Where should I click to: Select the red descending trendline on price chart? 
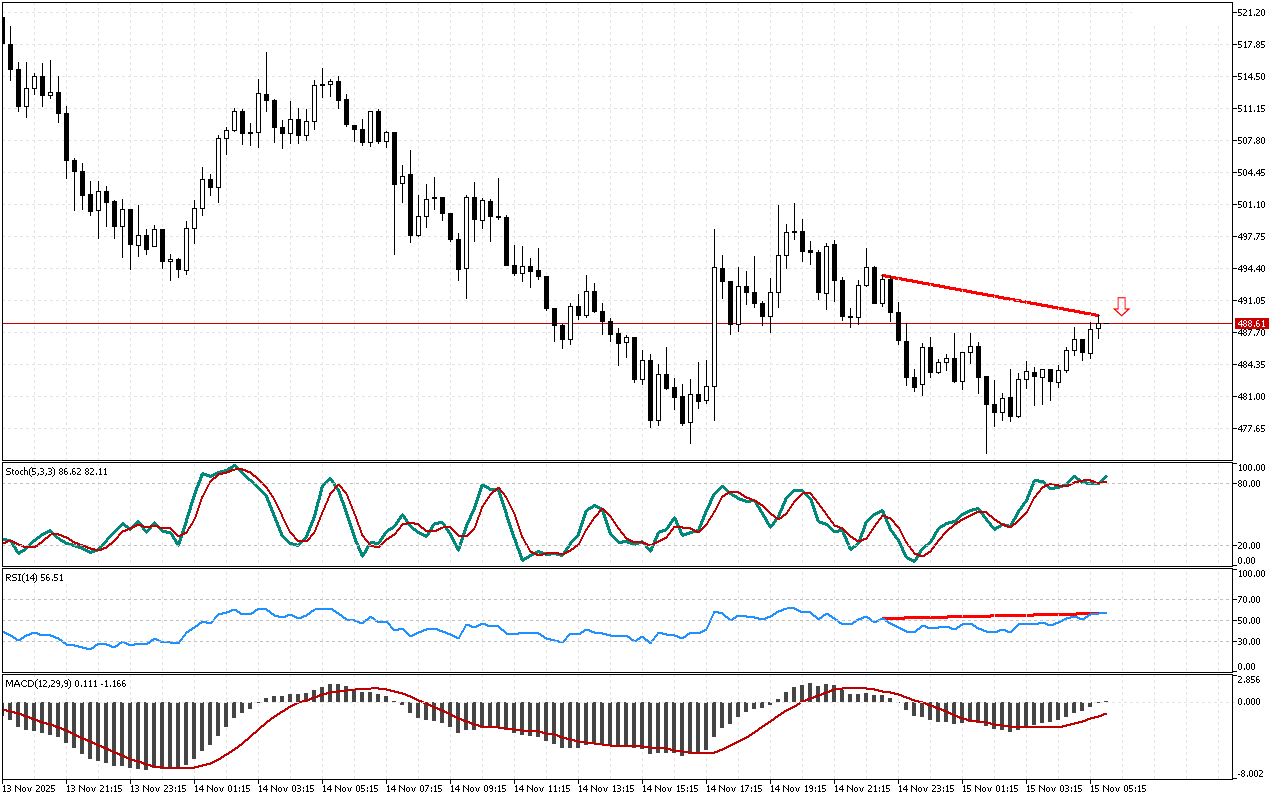tap(990, 295)
